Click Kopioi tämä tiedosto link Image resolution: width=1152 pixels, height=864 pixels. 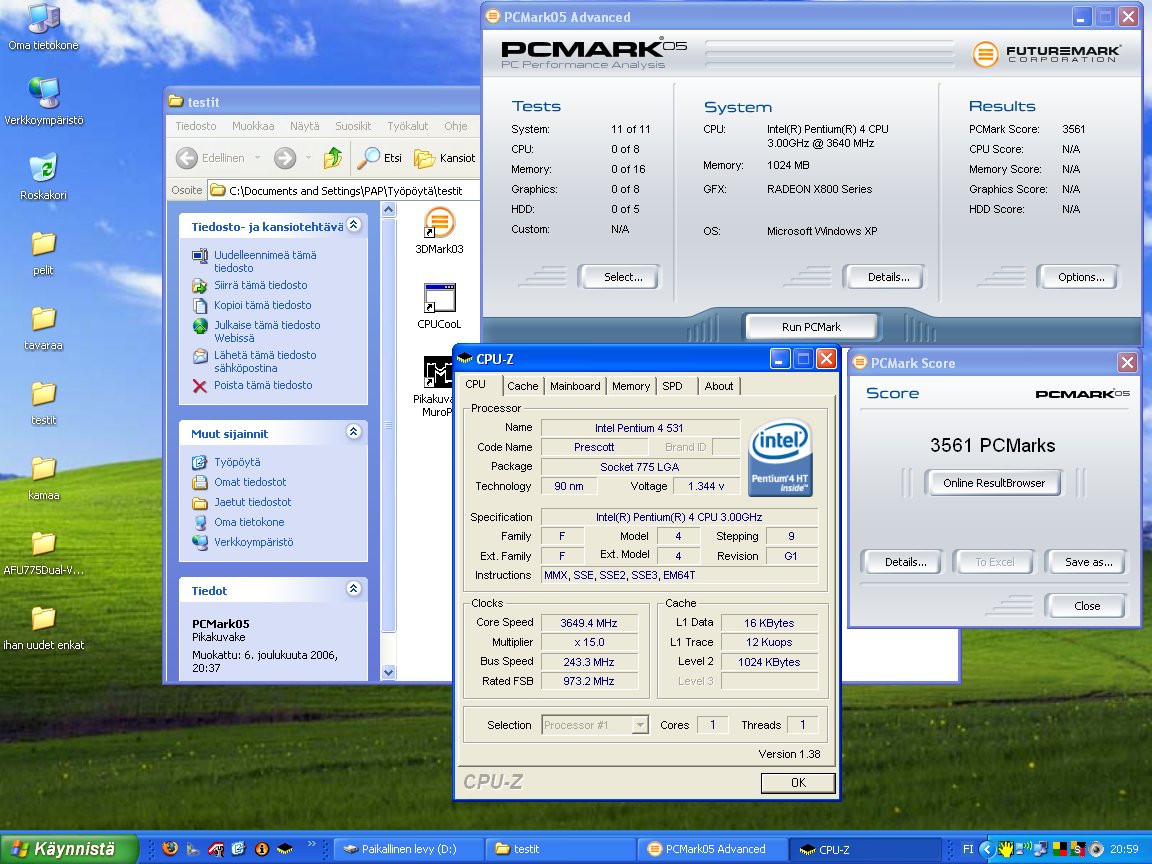click(262, 305)
